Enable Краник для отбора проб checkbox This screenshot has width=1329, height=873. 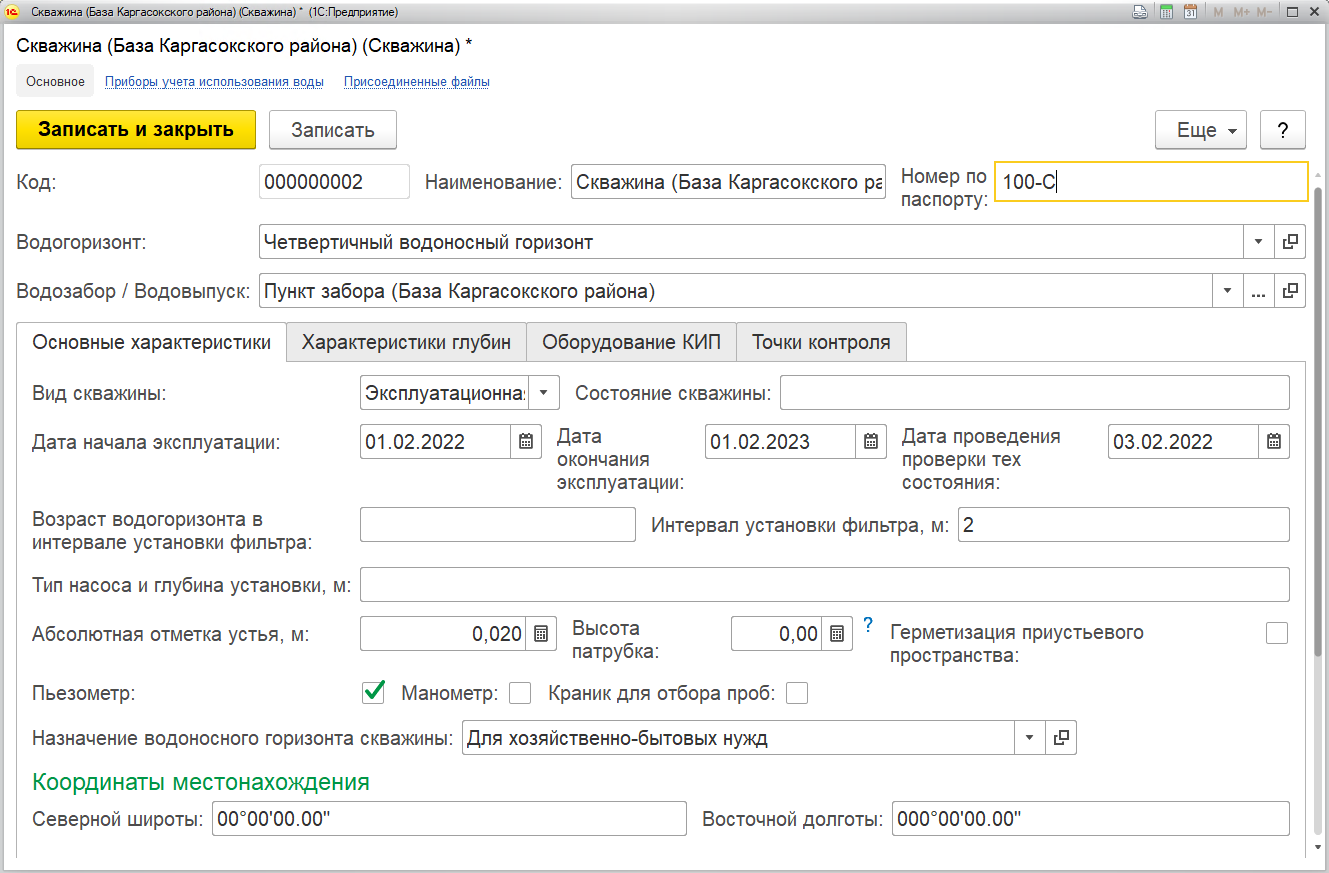tap(797, 692)
